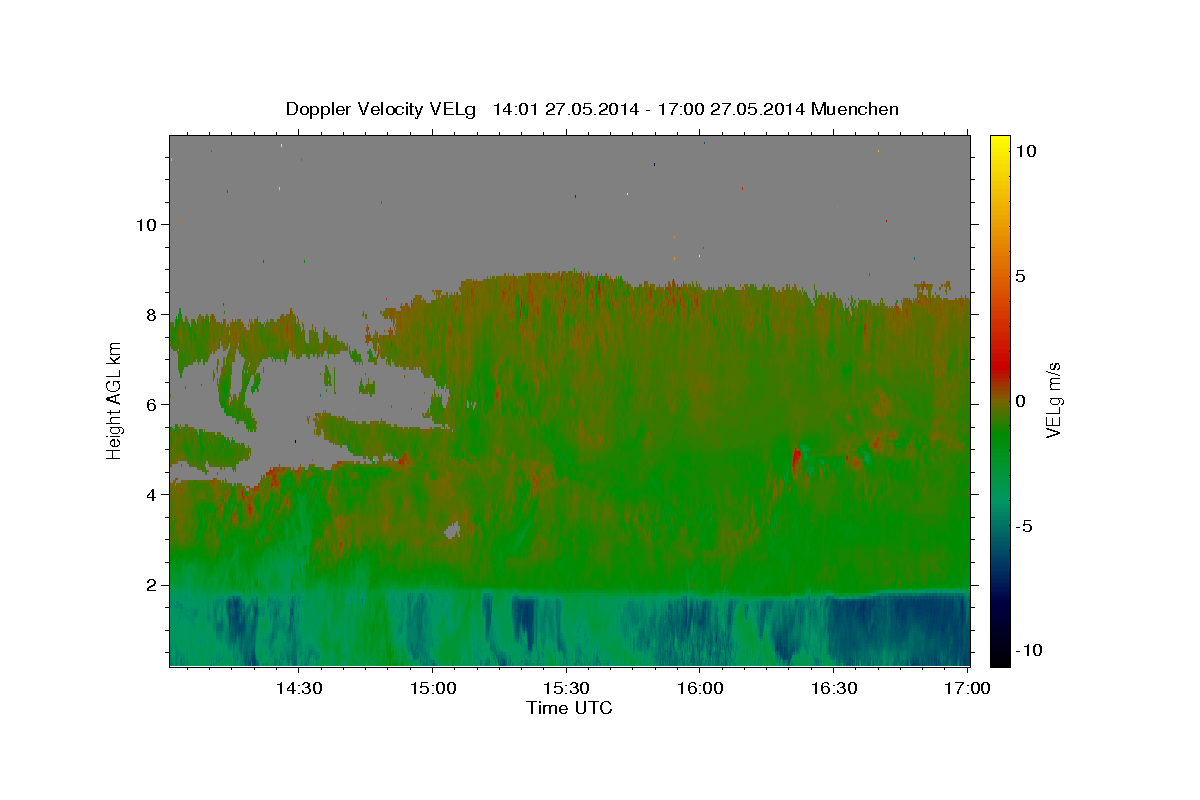
Task: Click the 10 km height tick label
Action: click(146, 225)
